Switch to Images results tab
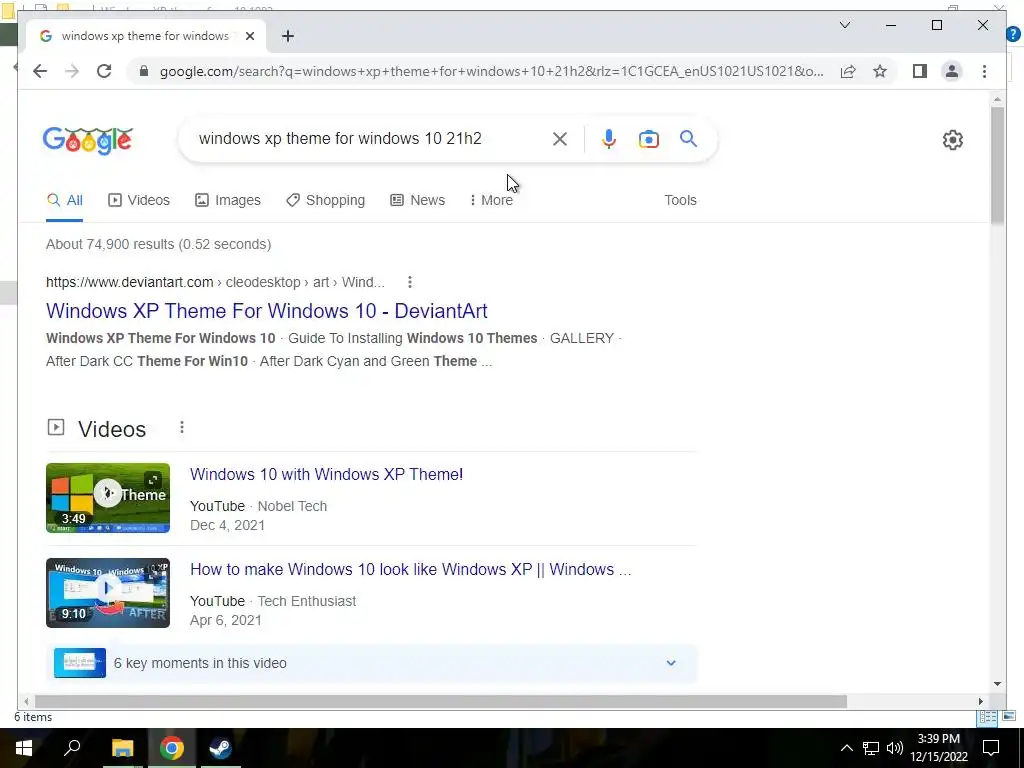This screenshot has height=768, width=1024. coord(228,200)
